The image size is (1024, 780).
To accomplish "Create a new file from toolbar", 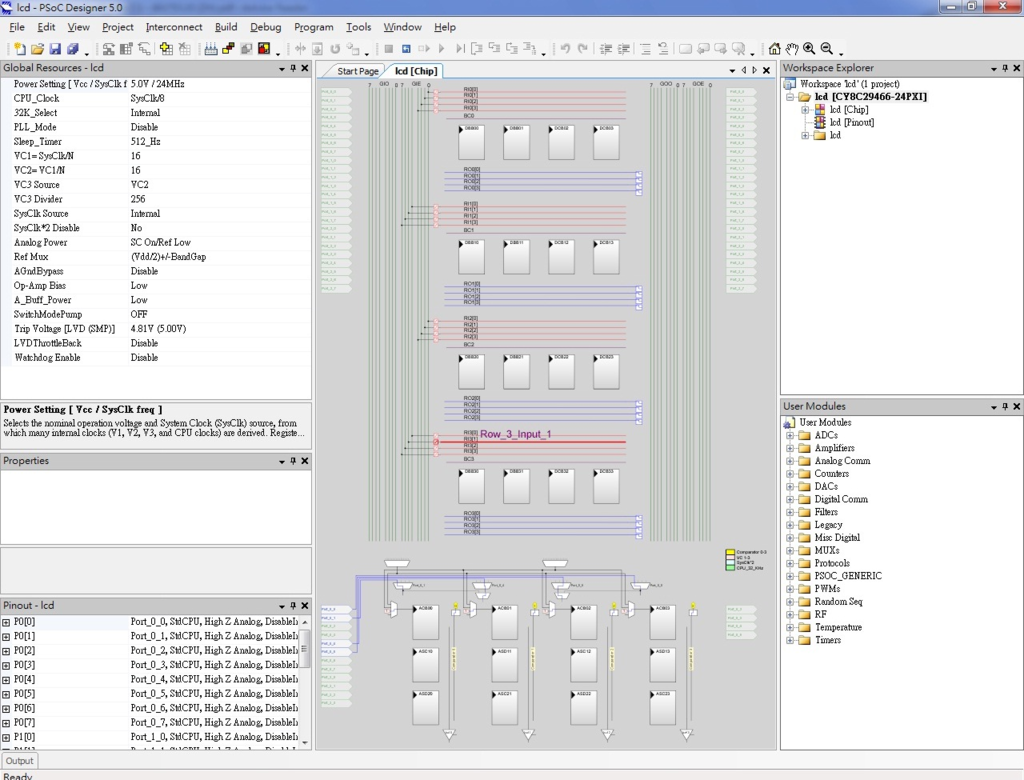I will coord(19,48).
